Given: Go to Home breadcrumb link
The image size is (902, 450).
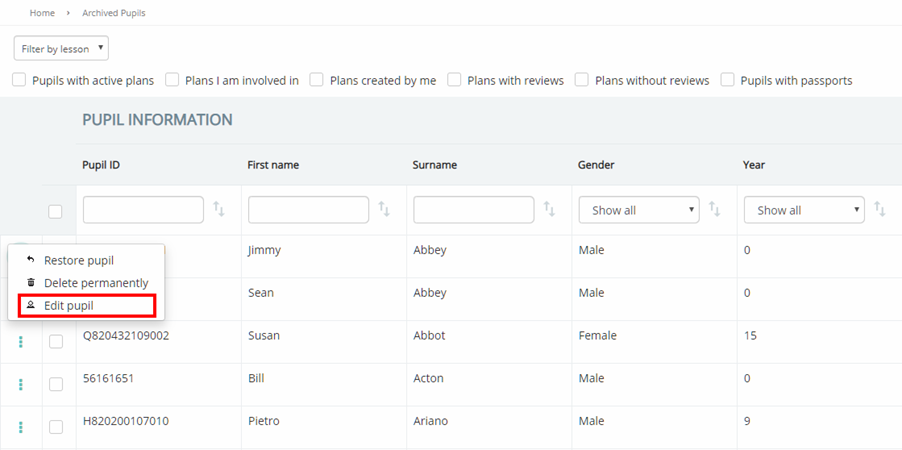Looking at the screenshot, I should (x=42, y=13).
